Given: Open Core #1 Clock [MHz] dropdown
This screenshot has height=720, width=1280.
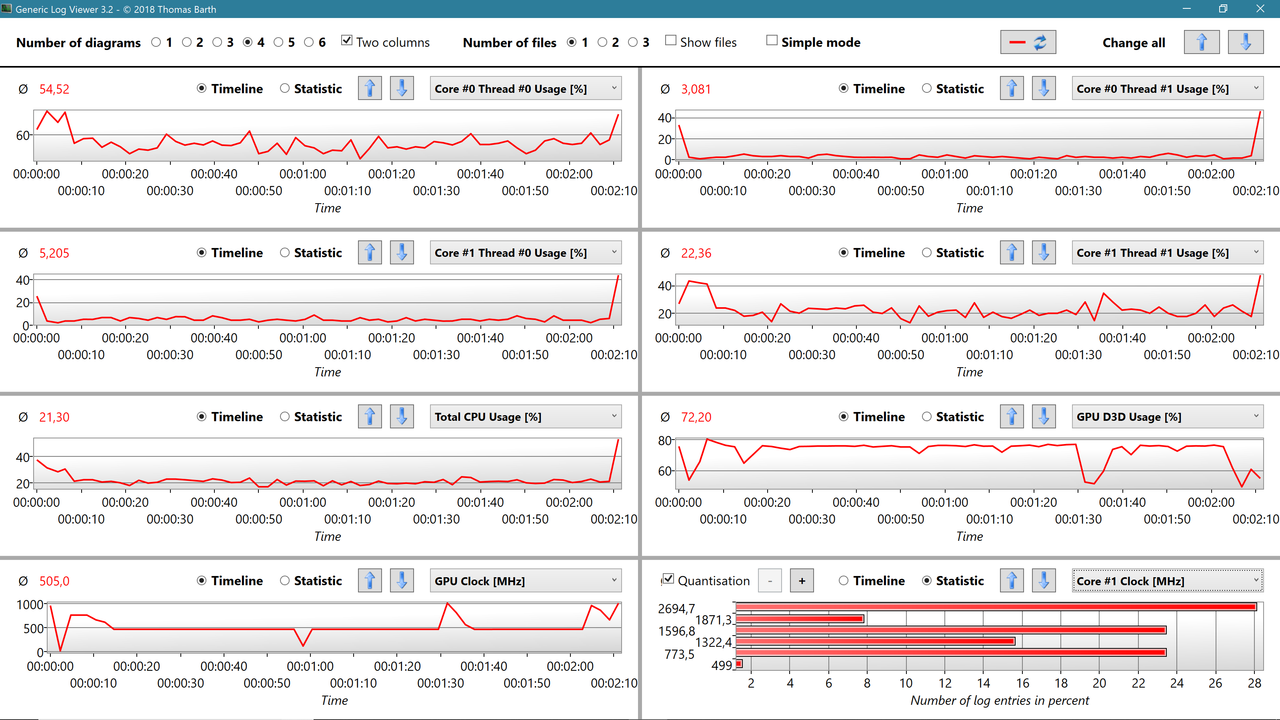Looking at the screenshot, I should [x=1167, y=580].
